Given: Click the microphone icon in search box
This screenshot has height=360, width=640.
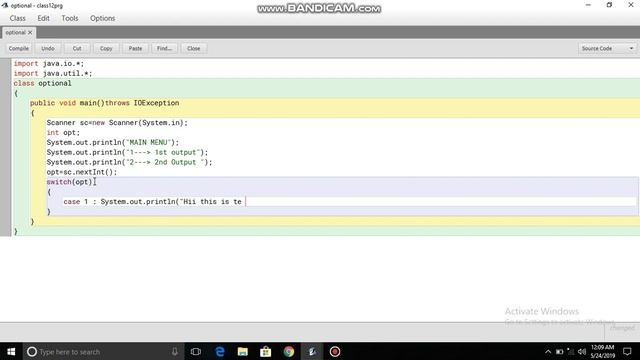Looking at the screenshot, I should (x=175, y=351).
